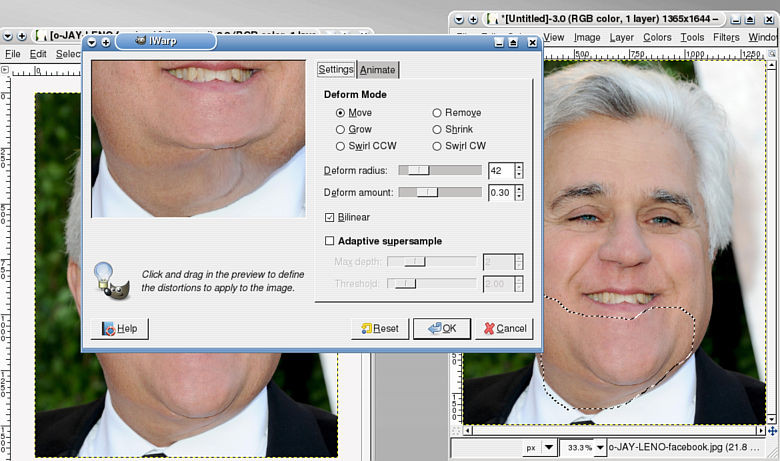This screenshot has height=461, width=780.
Task: Click the Reset button
Action: coord(380,328)
